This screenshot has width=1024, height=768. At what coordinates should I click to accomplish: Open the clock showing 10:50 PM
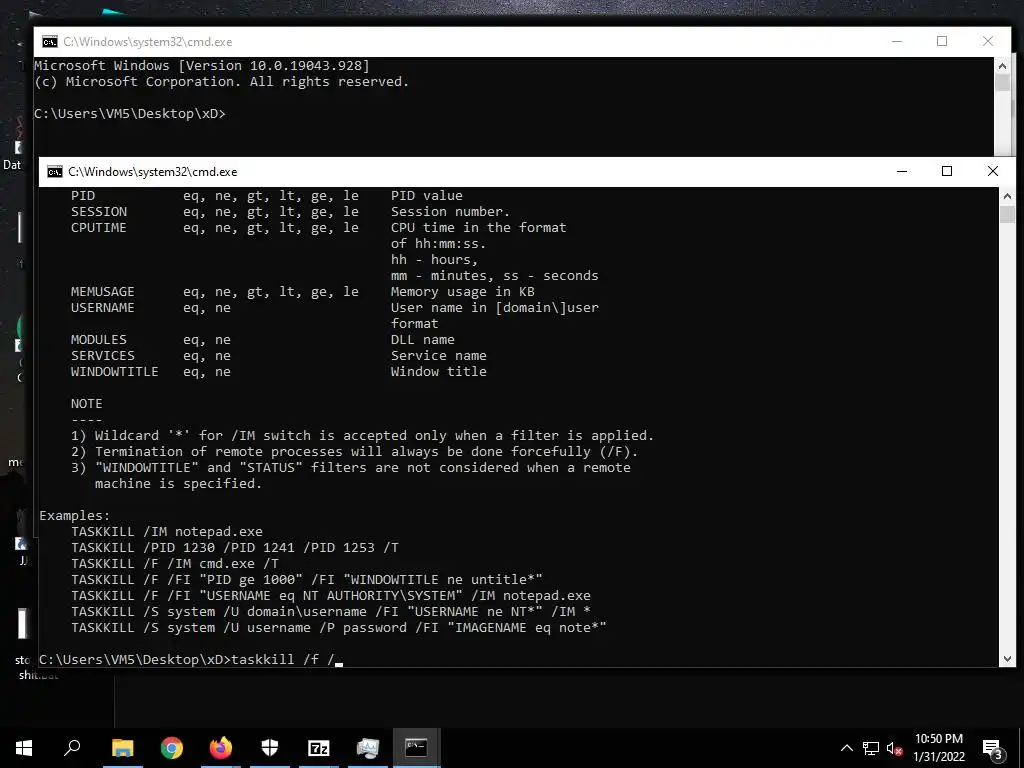coord(938,748)
